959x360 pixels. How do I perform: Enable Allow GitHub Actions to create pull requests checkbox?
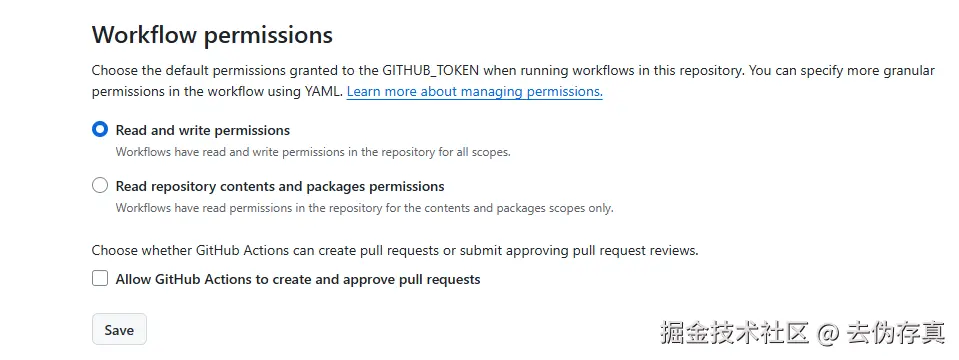tap(100, 279)
